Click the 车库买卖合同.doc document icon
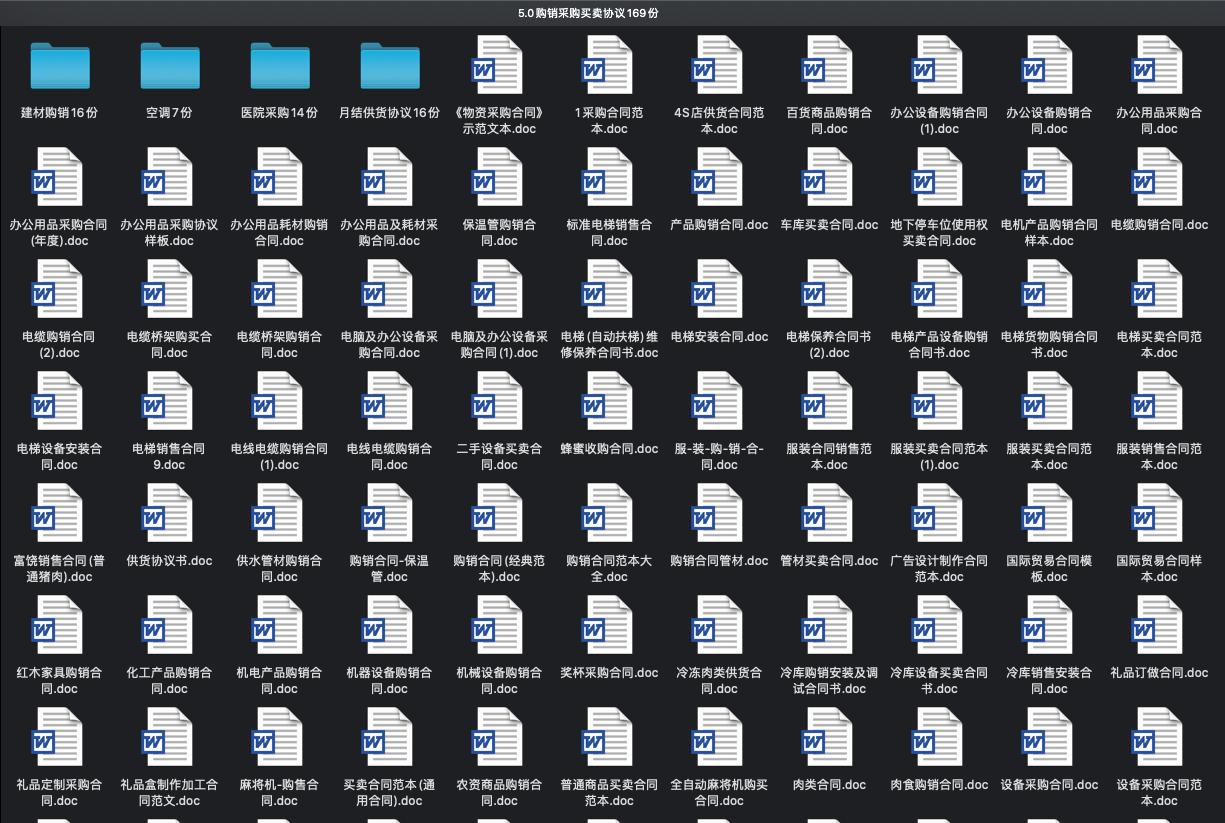1225x823 pixels. pyautogui.click(x=829, y=178)
